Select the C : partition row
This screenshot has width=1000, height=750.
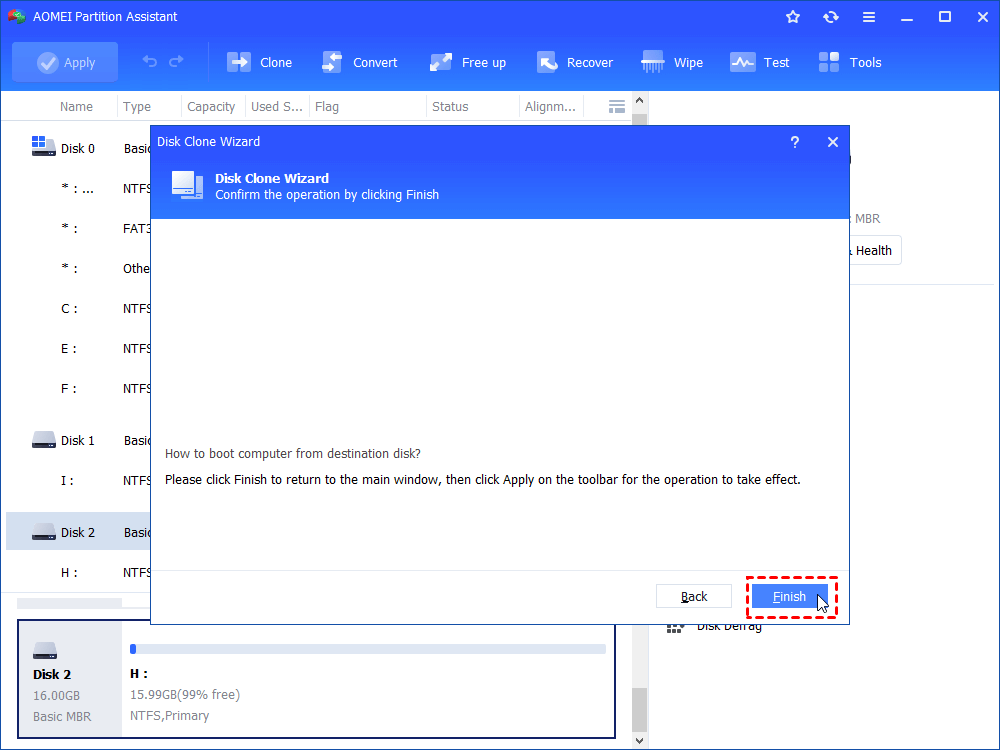[78, 309]
